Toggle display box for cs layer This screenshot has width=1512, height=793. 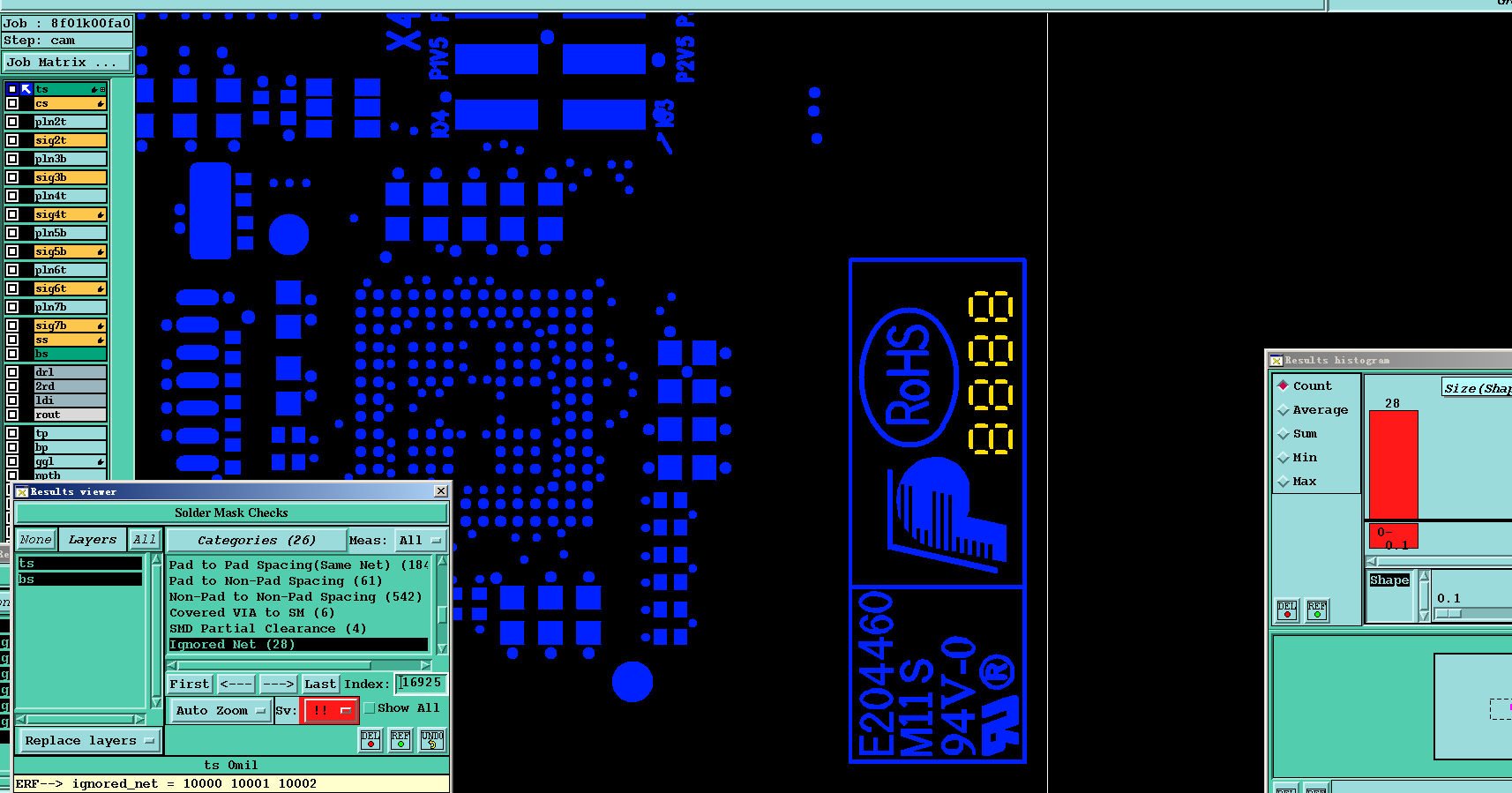pyautogui.click(x=12, y=104)
